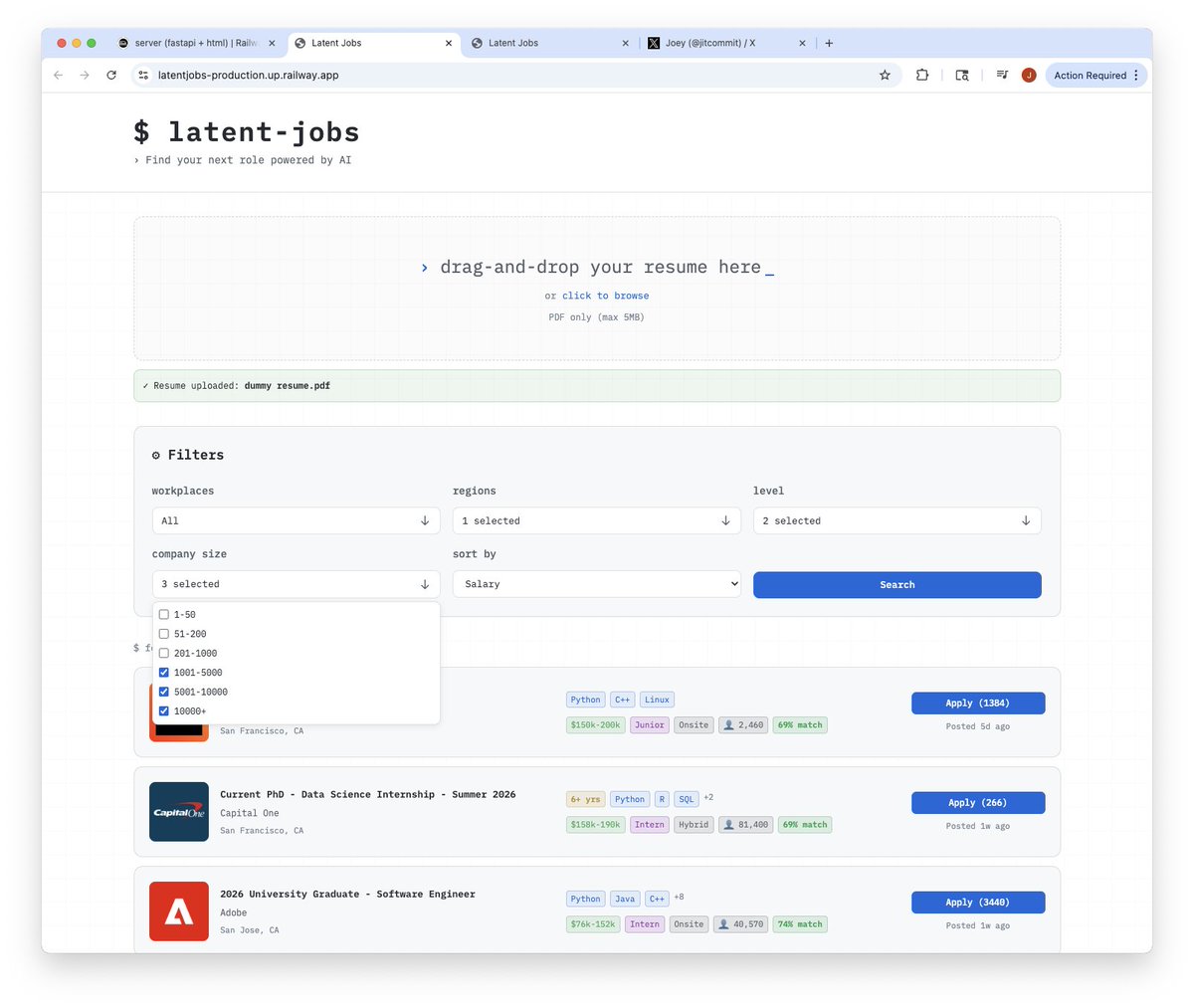1194x1008 pixels.
Task: Click the +8 more skills indicator
Action: coord(679,897)
